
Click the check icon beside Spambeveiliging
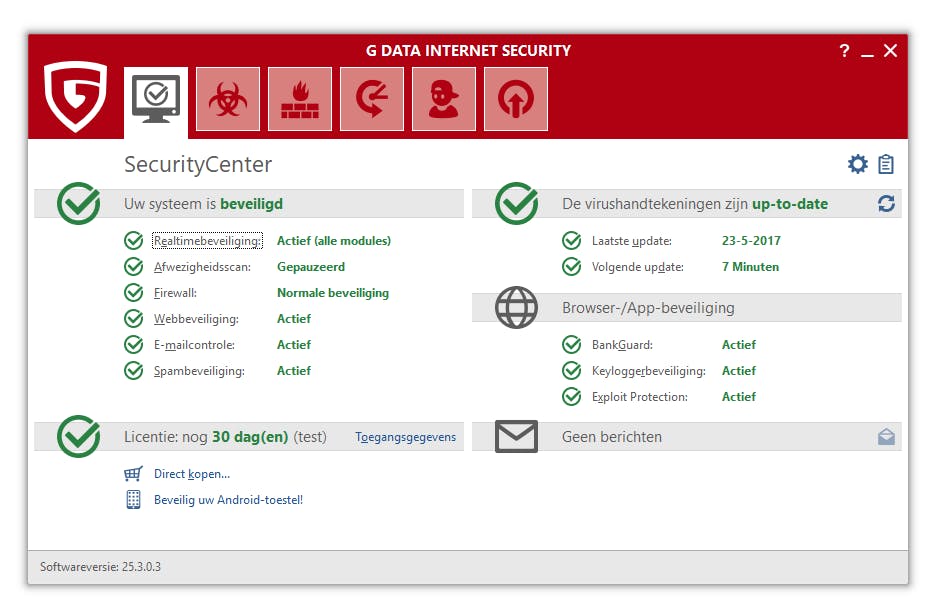pyautogui.click(x=134, y=371)
